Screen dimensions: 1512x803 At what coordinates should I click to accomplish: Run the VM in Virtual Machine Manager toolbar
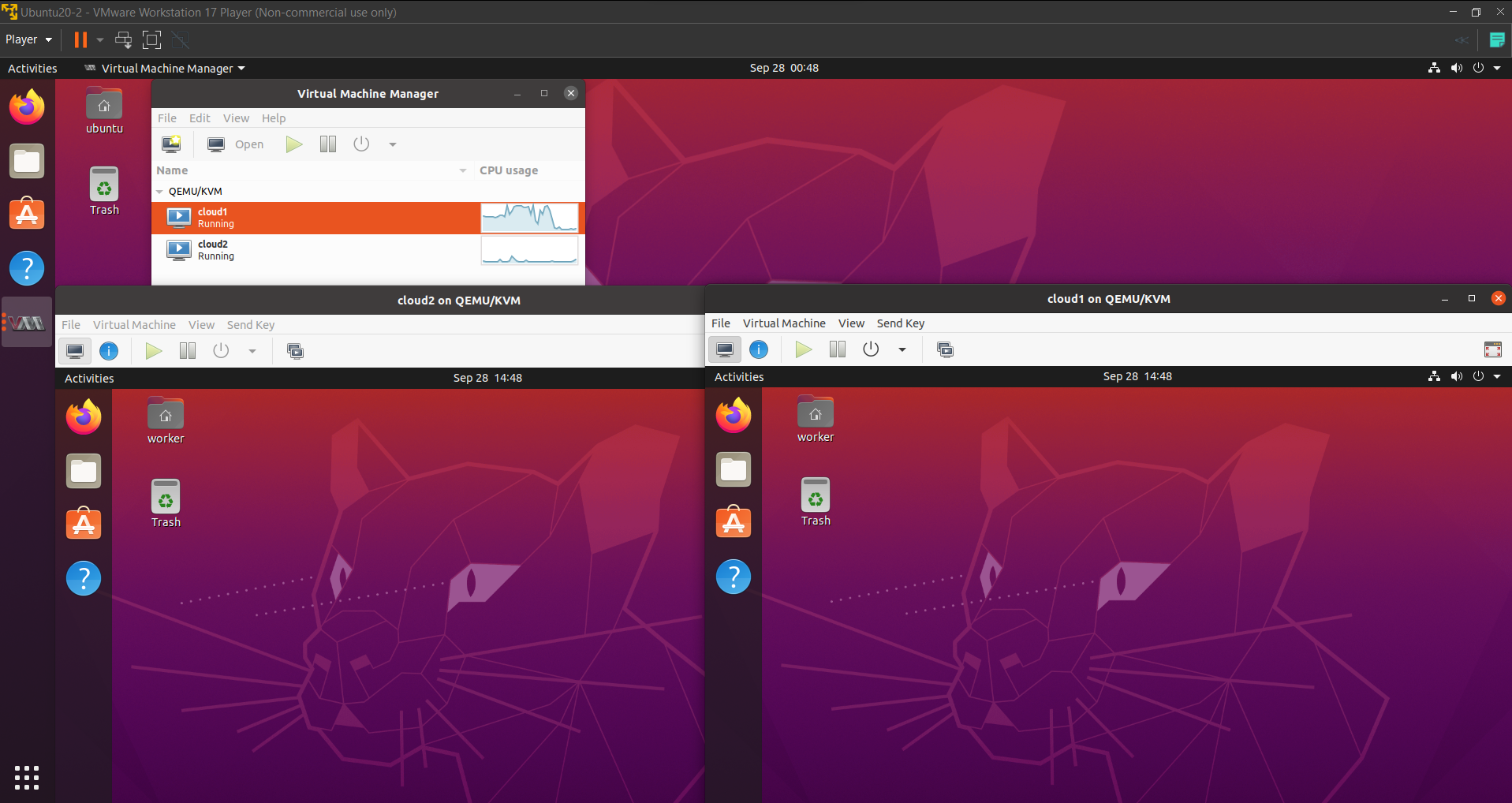[293, 144]
